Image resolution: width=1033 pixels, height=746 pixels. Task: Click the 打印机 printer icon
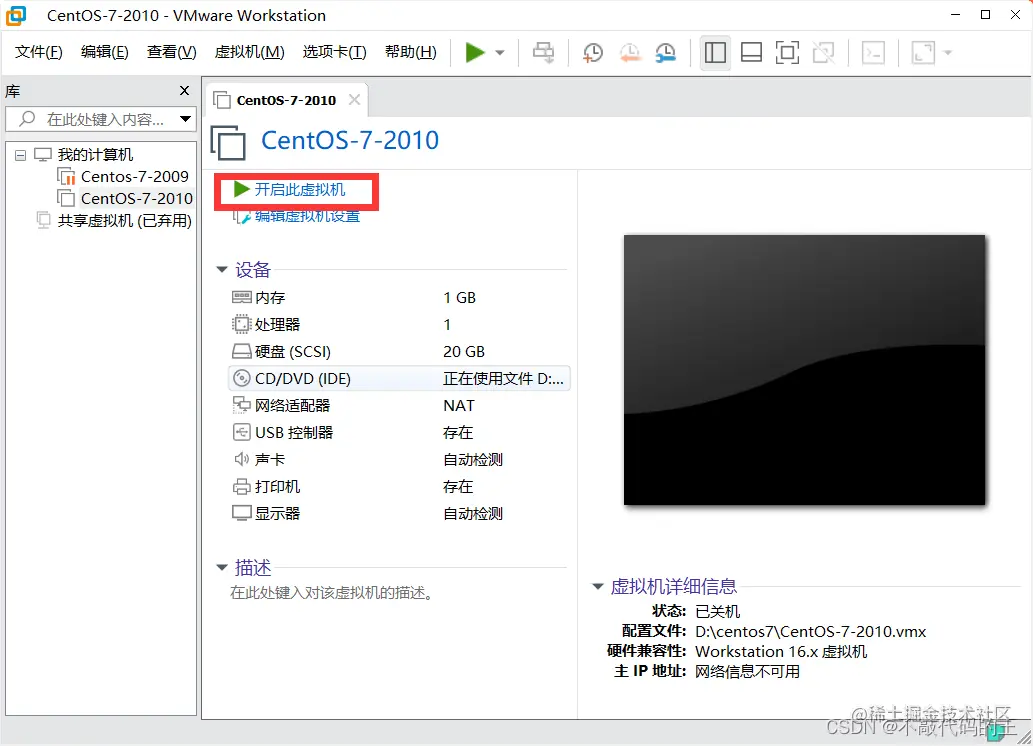click(x=242, y=486)
